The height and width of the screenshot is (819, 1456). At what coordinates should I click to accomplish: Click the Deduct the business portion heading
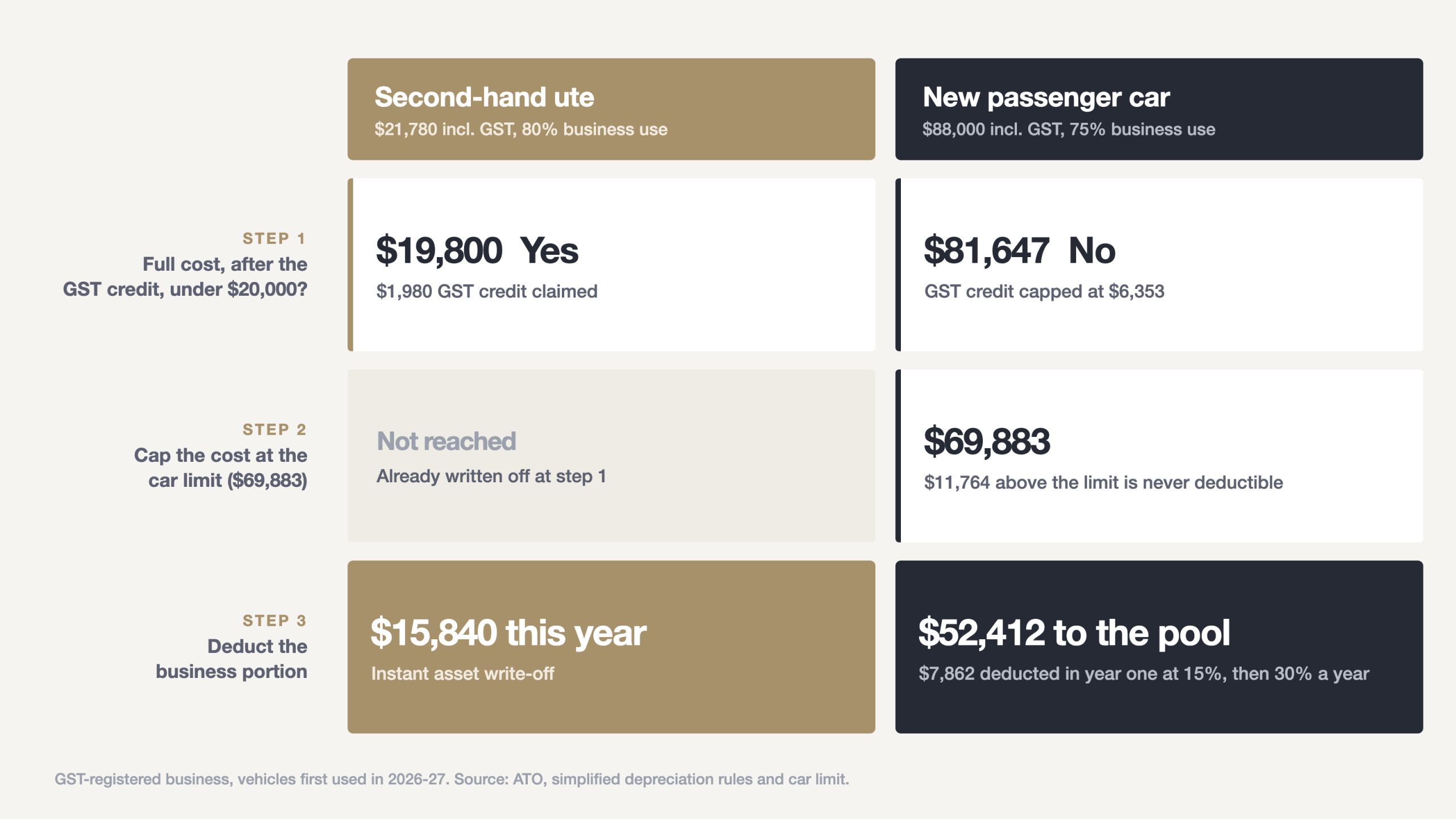(231, 659)
